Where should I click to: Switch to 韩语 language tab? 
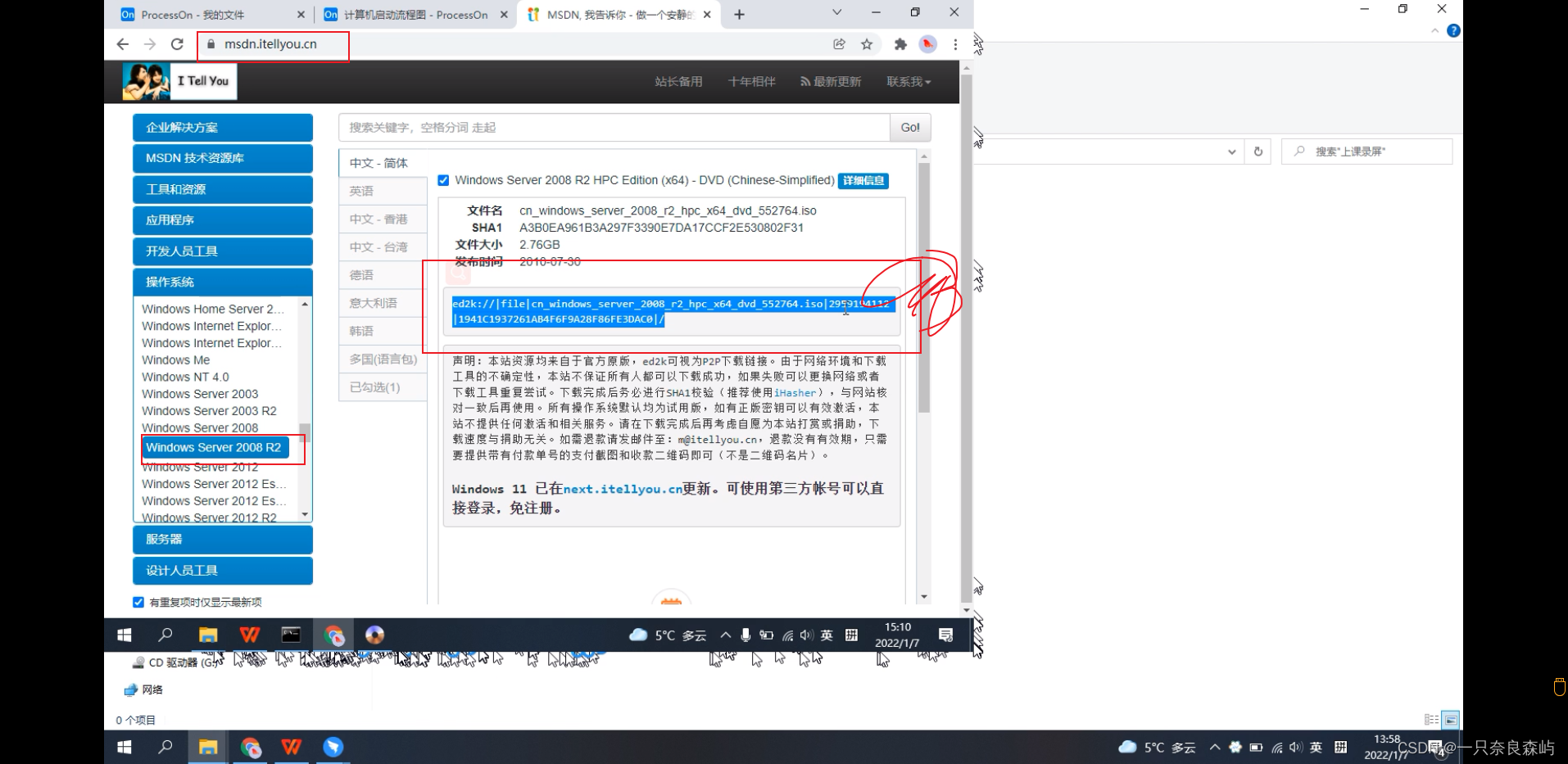pos(383,331)
